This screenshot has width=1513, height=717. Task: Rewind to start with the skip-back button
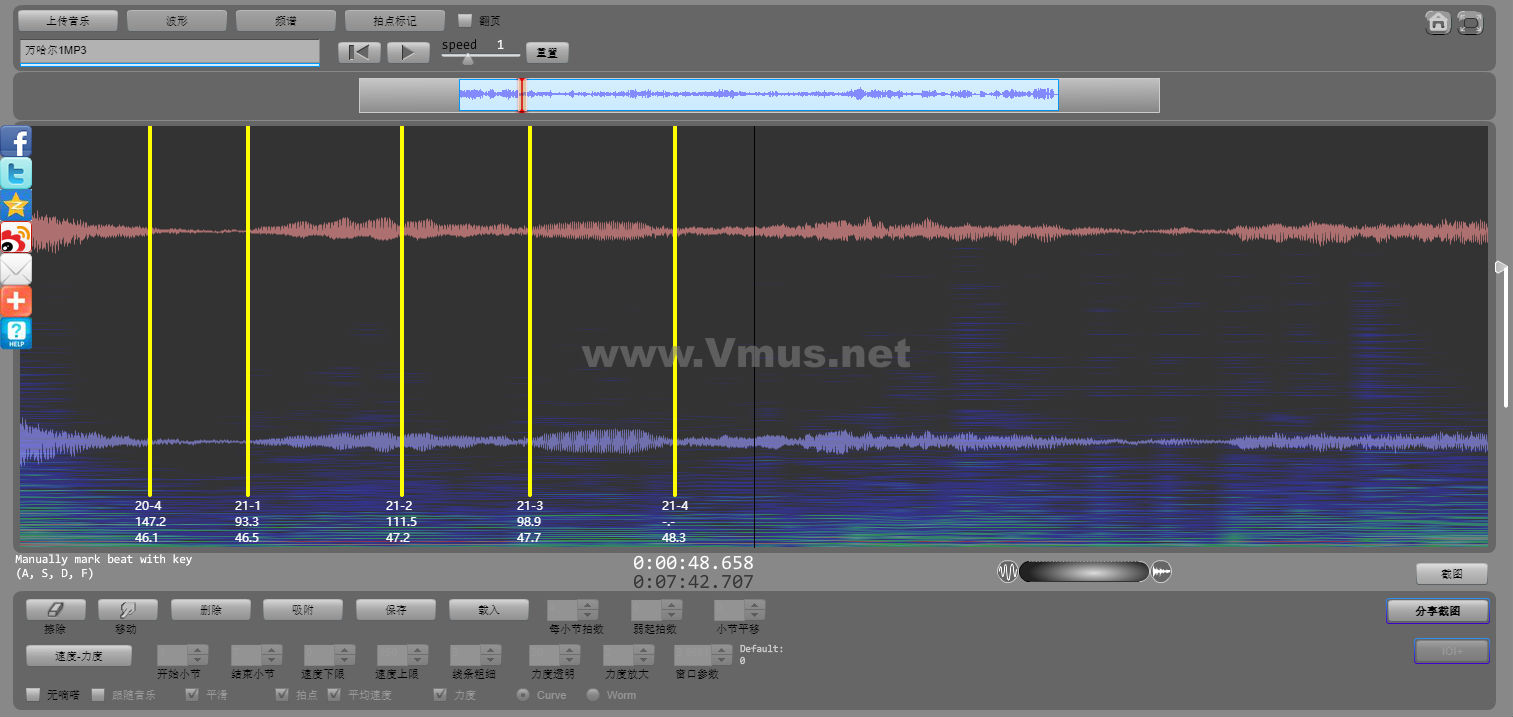(359, 53)
